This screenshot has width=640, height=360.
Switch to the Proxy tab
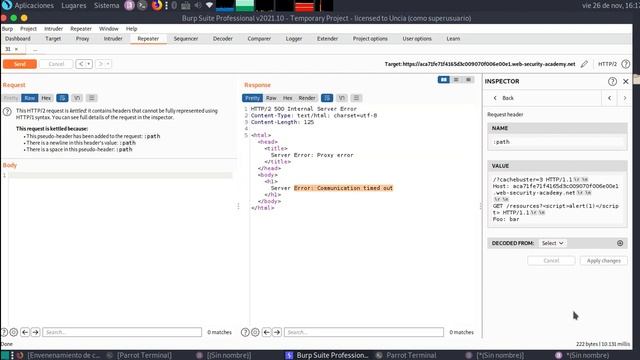pyautogui.click(x=82, y=39)
